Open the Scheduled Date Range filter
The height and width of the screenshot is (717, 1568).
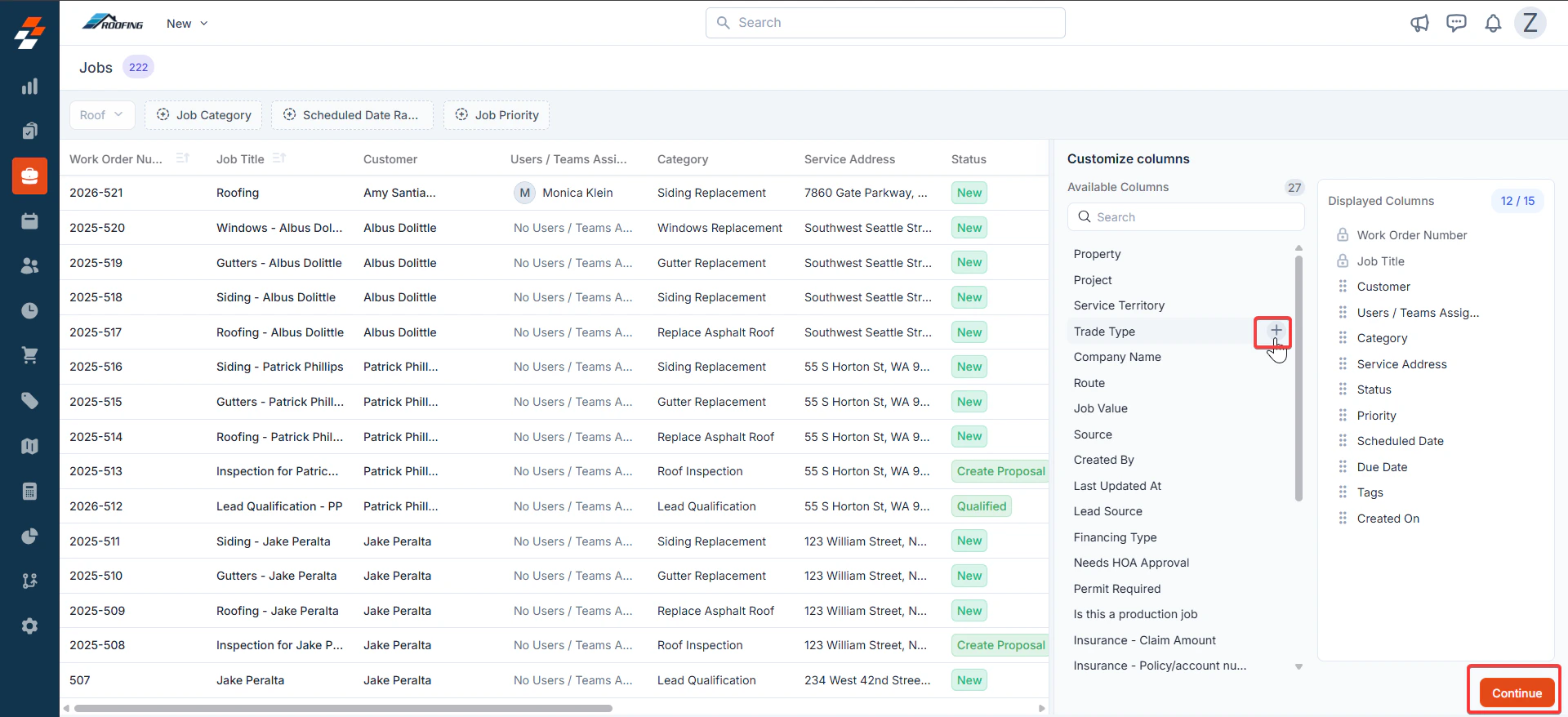pos(353,115)
